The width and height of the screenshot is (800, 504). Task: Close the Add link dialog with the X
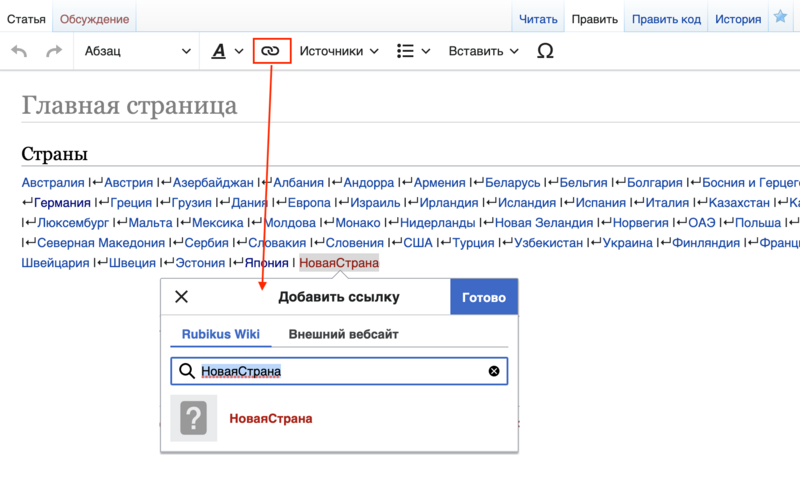pos(181,296)
